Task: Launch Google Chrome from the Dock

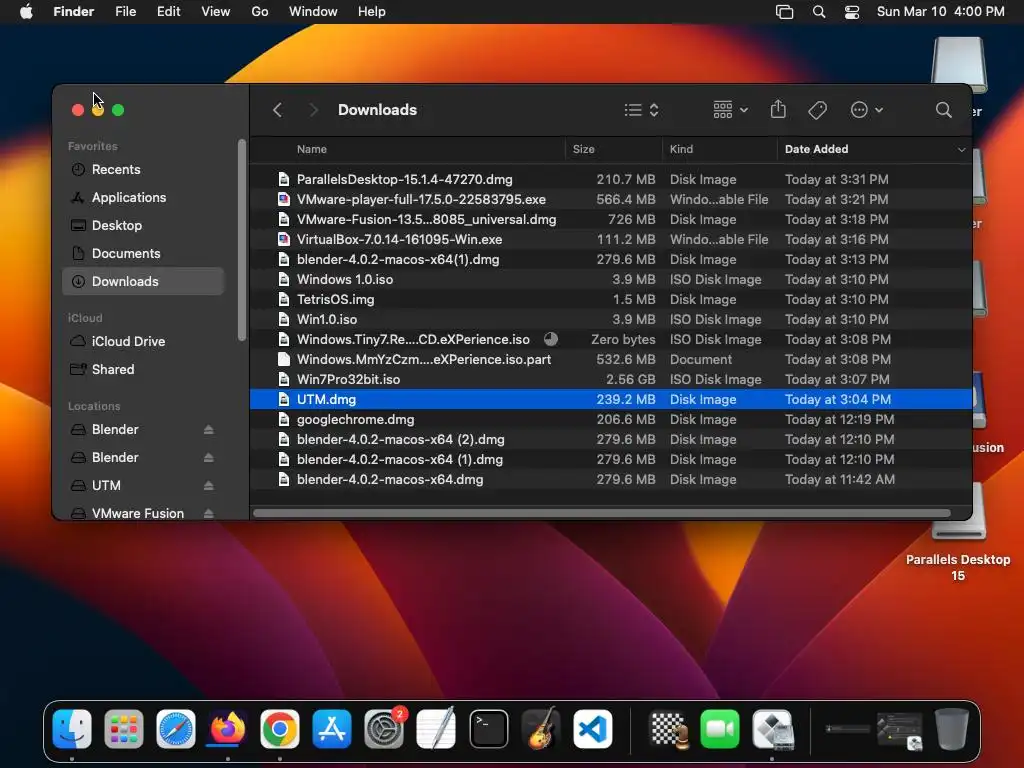Action: [x=280, y=729]
